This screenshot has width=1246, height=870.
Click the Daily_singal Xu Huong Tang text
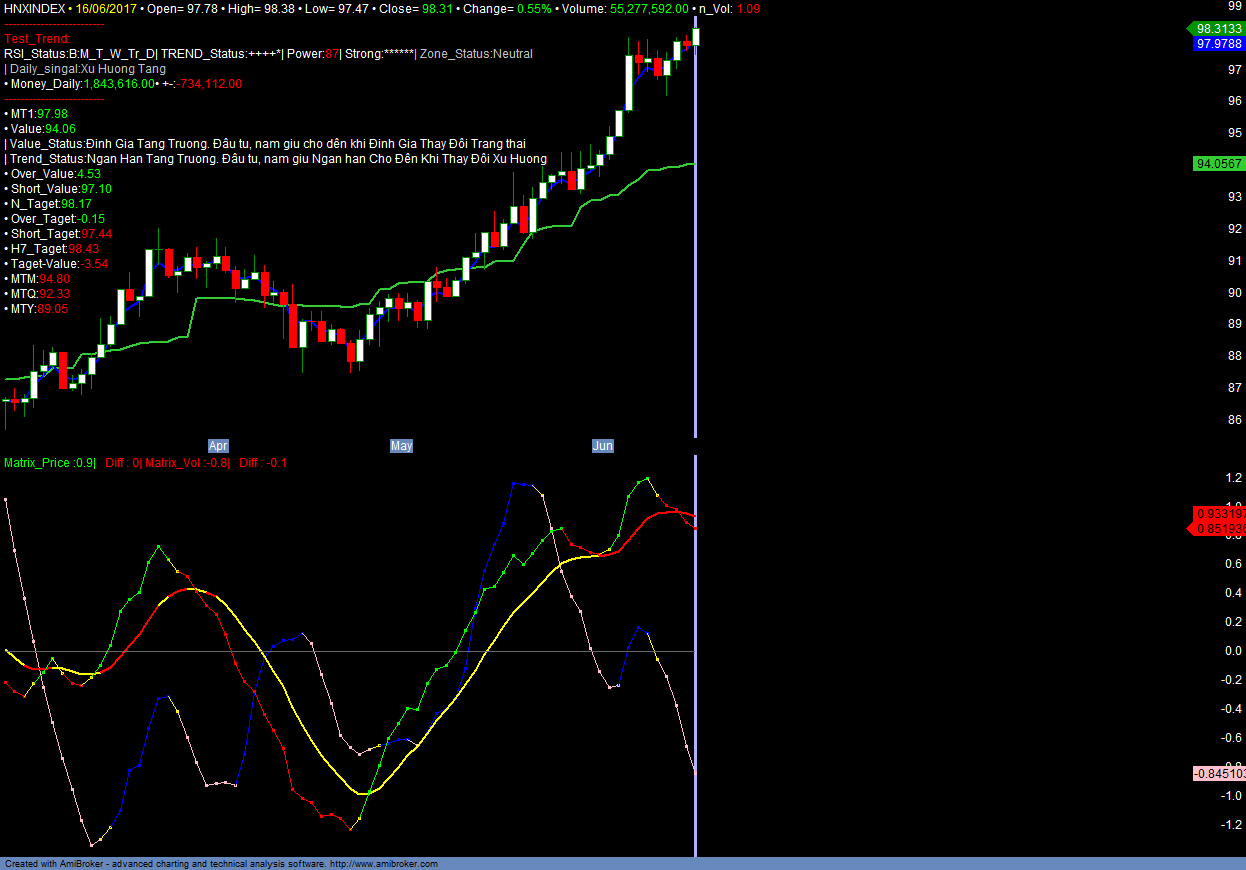pyautogui.click(x=87, y=69)
